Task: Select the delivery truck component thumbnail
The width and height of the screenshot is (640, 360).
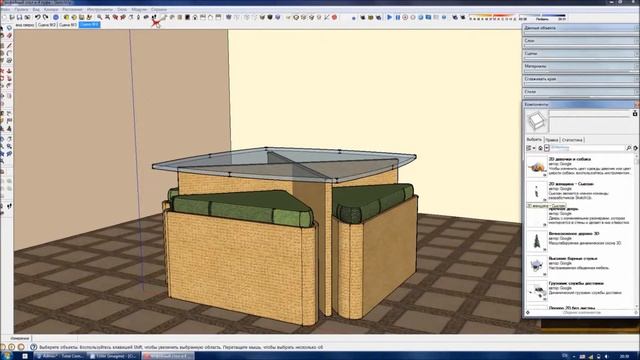Action: click(x=537, y=291)
